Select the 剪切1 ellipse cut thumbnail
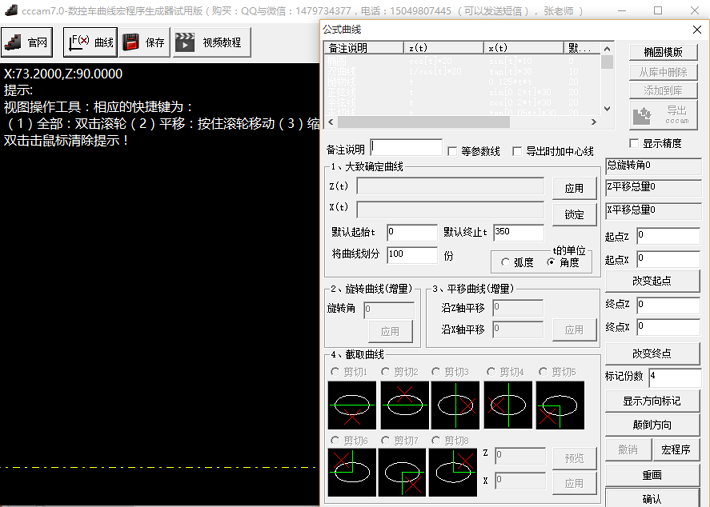This screenshot has width=710, height=507. point(352,405)
